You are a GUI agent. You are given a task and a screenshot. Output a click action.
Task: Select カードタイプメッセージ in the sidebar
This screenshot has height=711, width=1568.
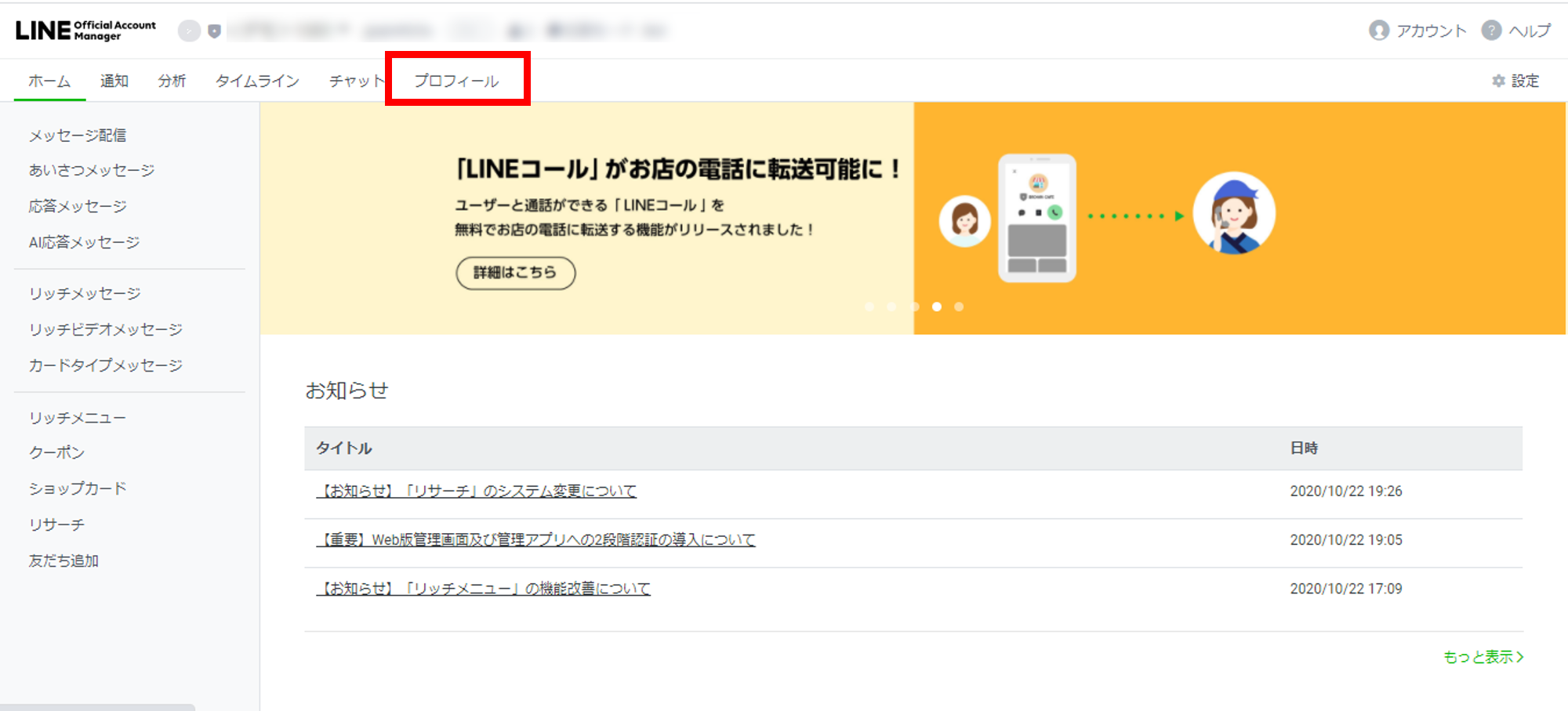coord(106,365)
